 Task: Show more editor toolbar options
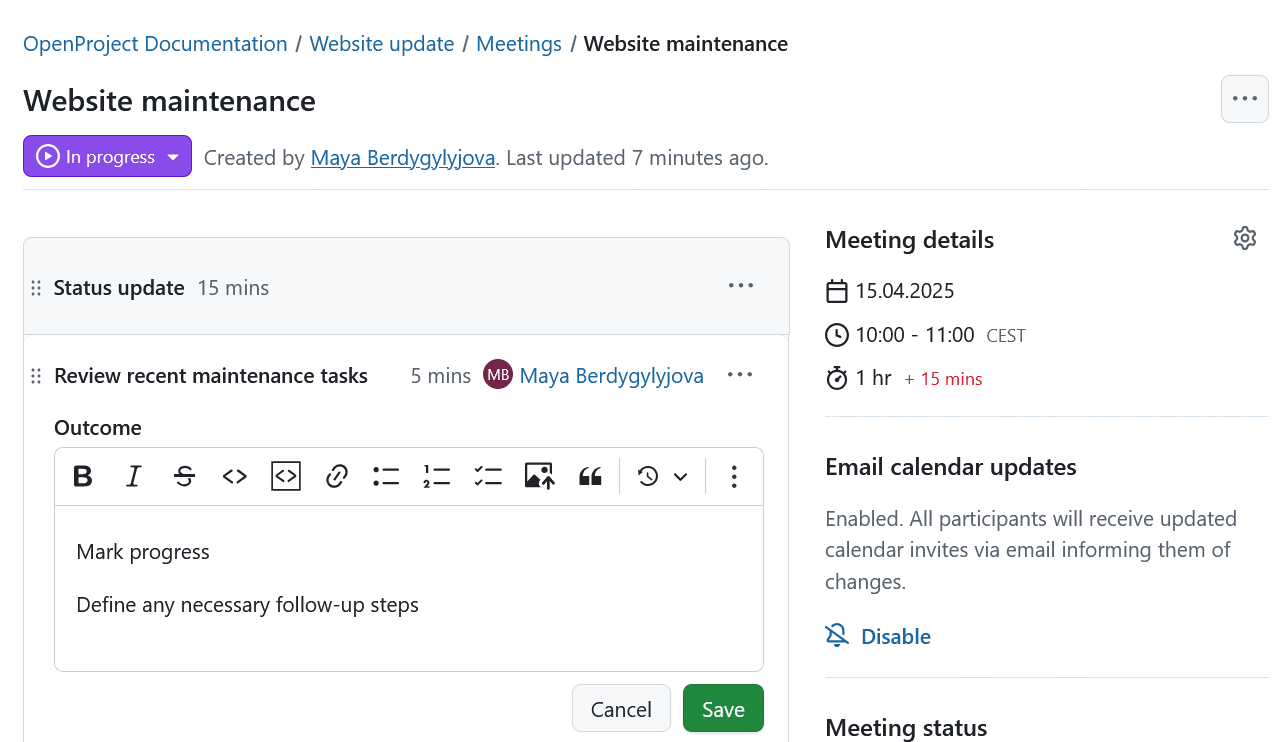(x=734, y=476)
